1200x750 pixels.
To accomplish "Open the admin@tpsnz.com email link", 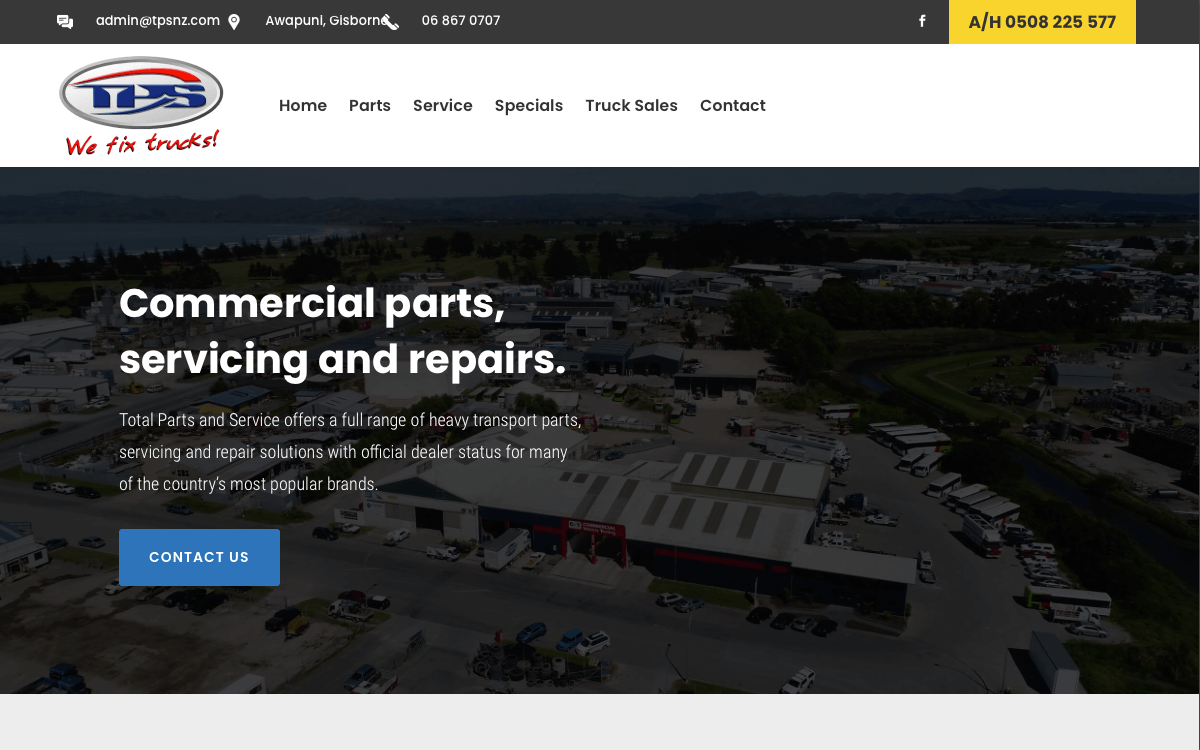I will (158, 21).
